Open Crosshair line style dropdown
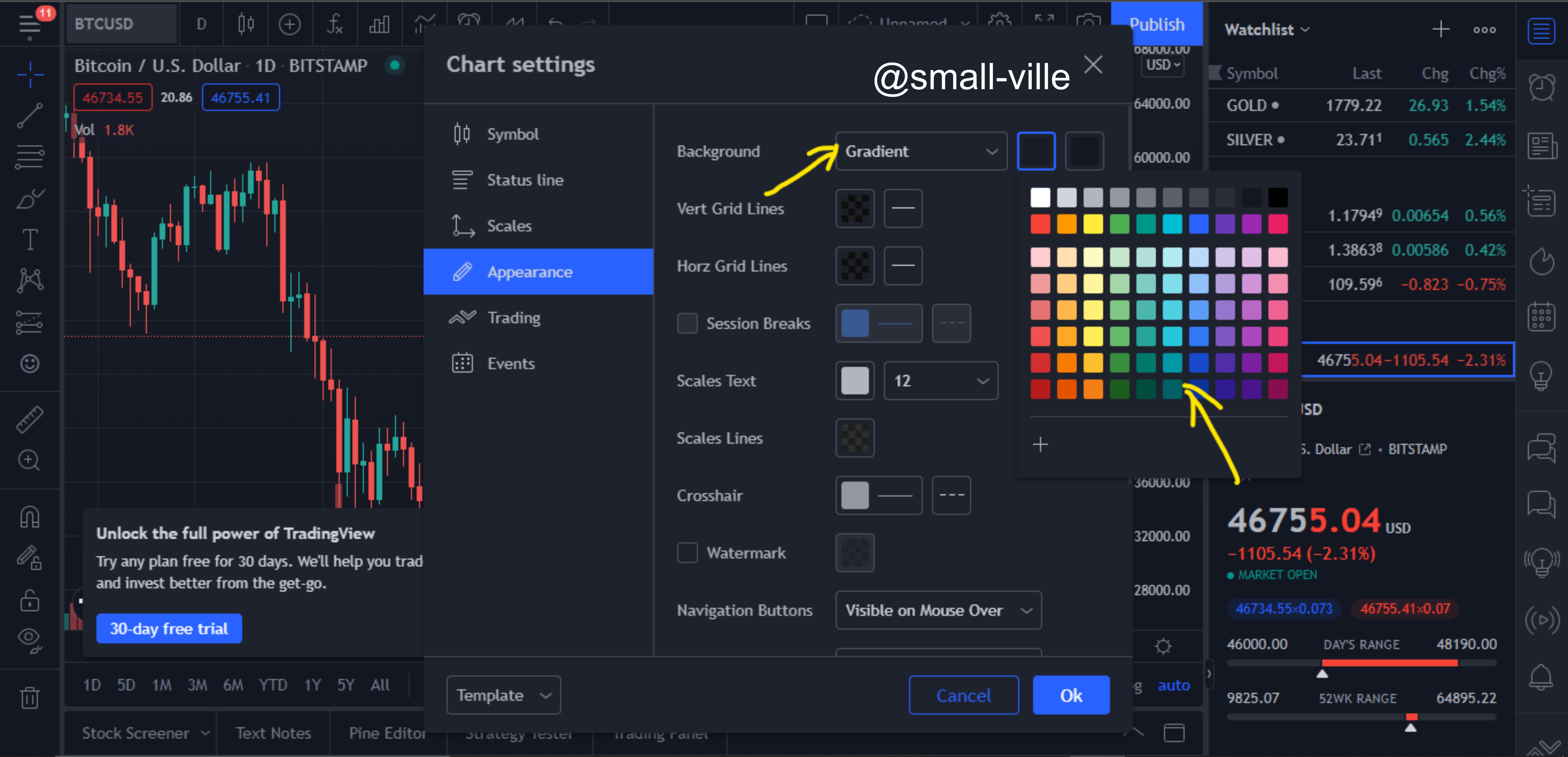 pyautogui.click(x=951, y=495)
